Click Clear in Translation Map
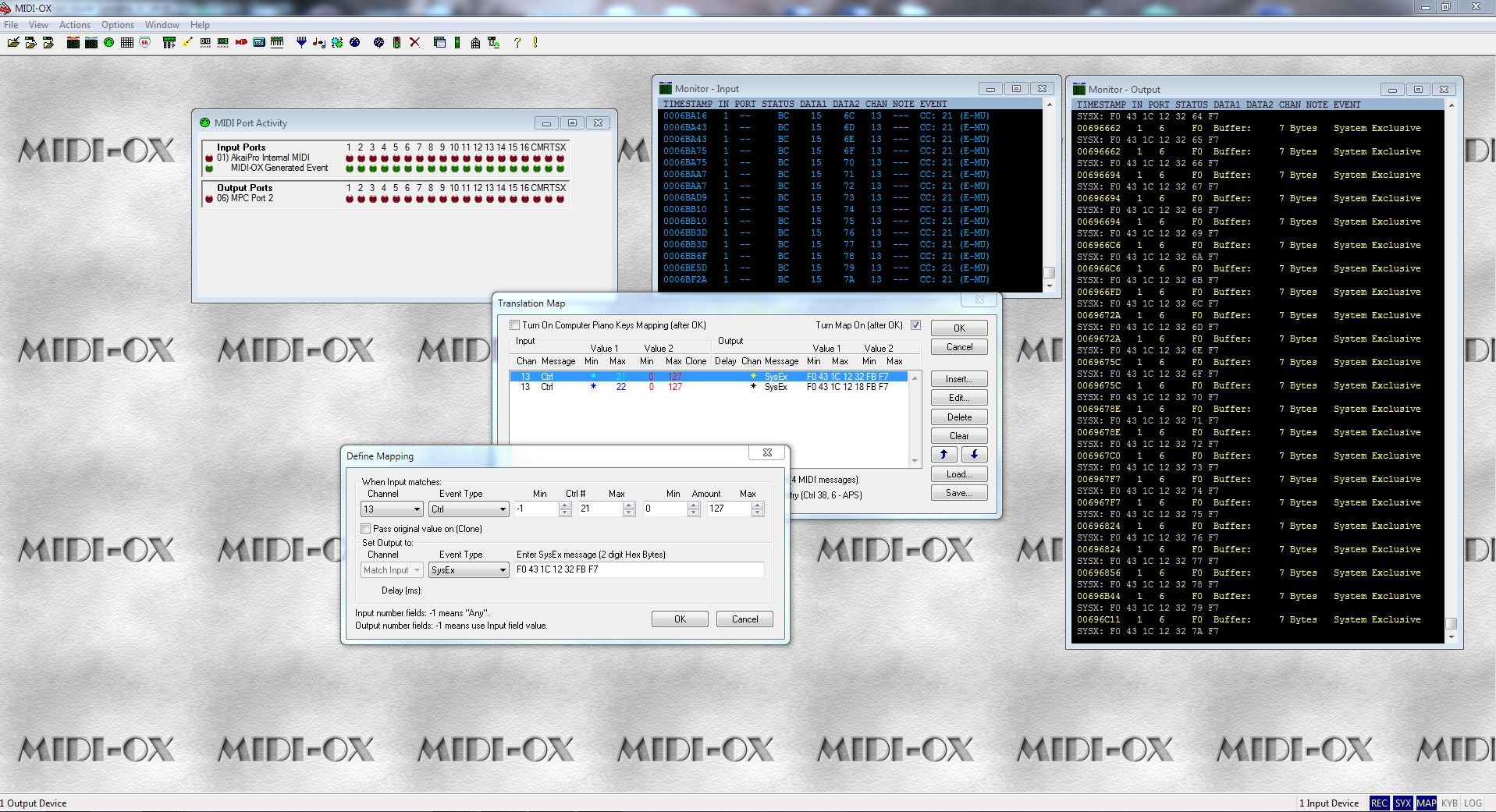Image resolution: width=1496 pixels, height=812 pixels. point(959,436)
